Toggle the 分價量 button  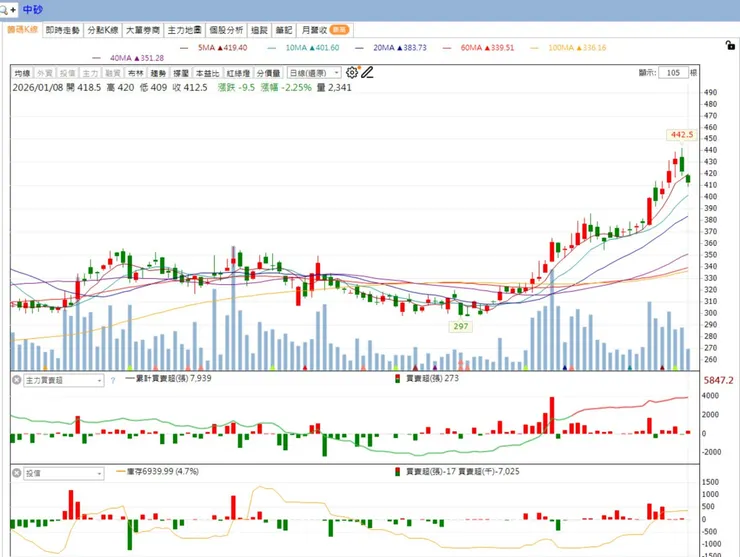(269, 73)
